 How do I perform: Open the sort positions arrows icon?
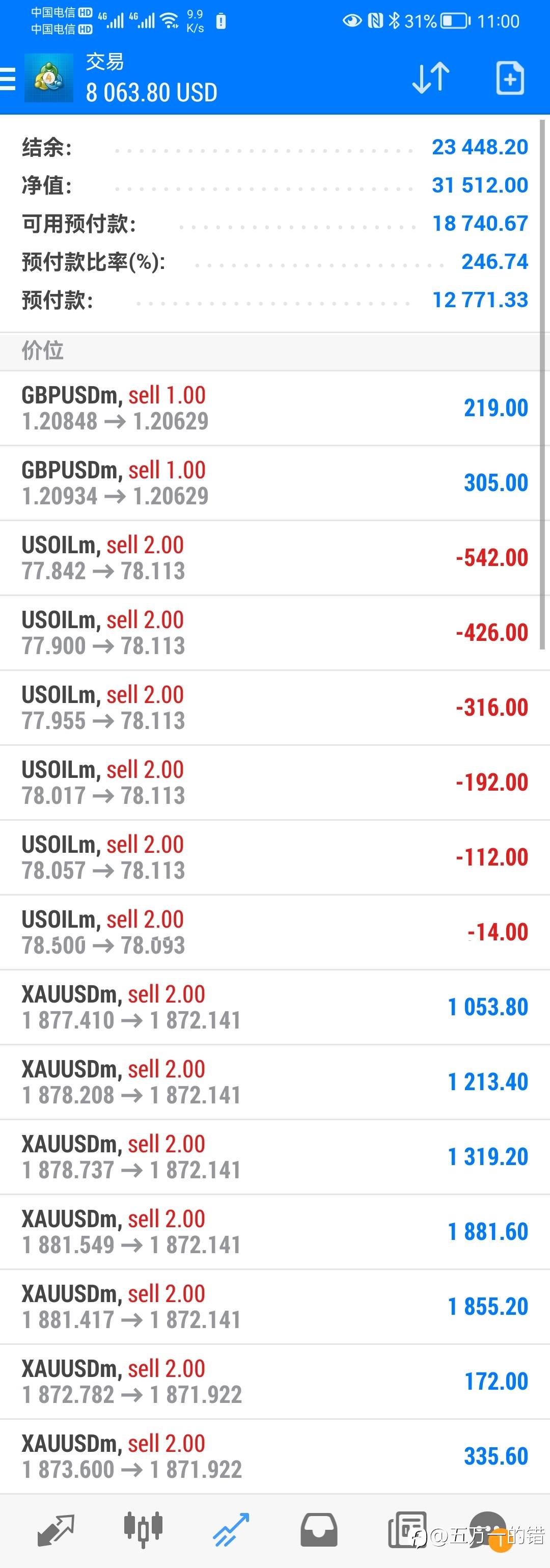(x=431, y=78)
